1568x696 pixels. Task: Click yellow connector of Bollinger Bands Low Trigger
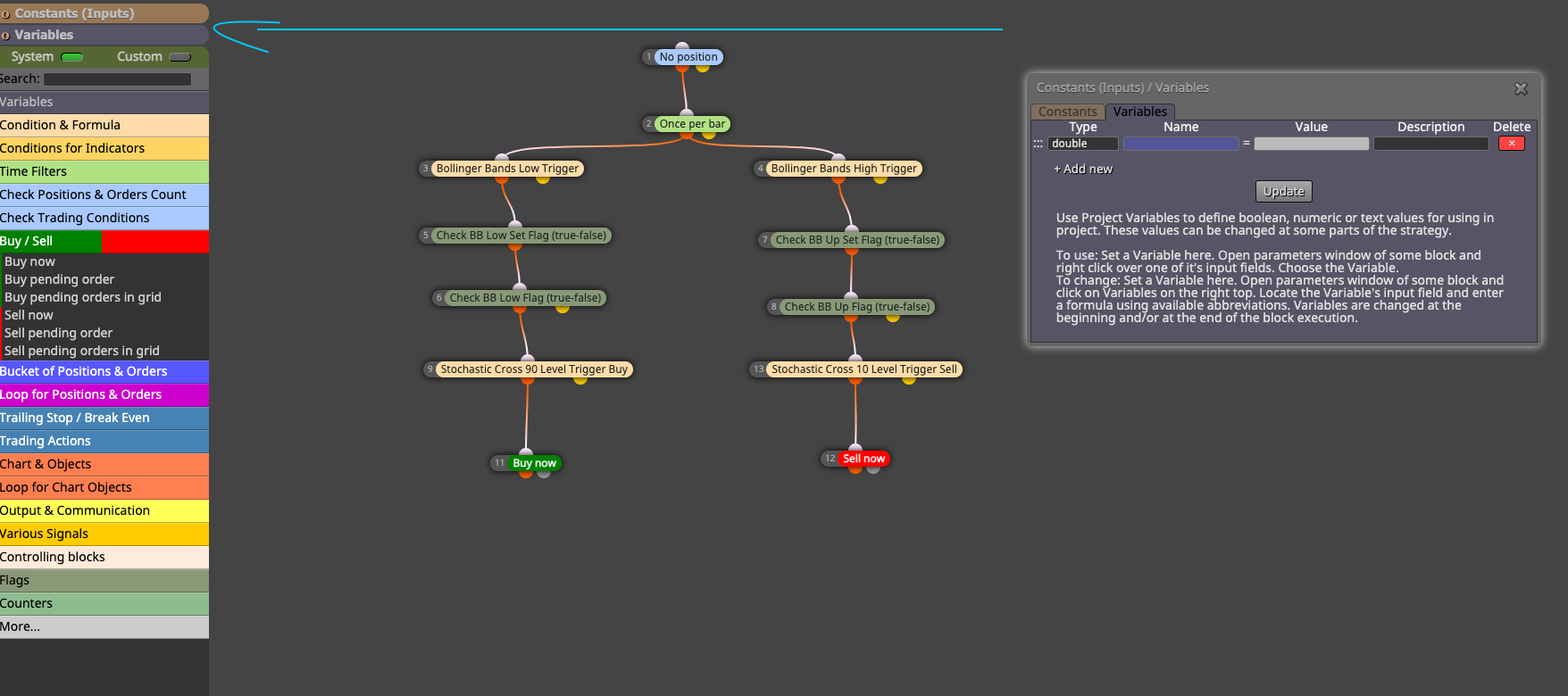pyautogui.click(x=543, y=178)
